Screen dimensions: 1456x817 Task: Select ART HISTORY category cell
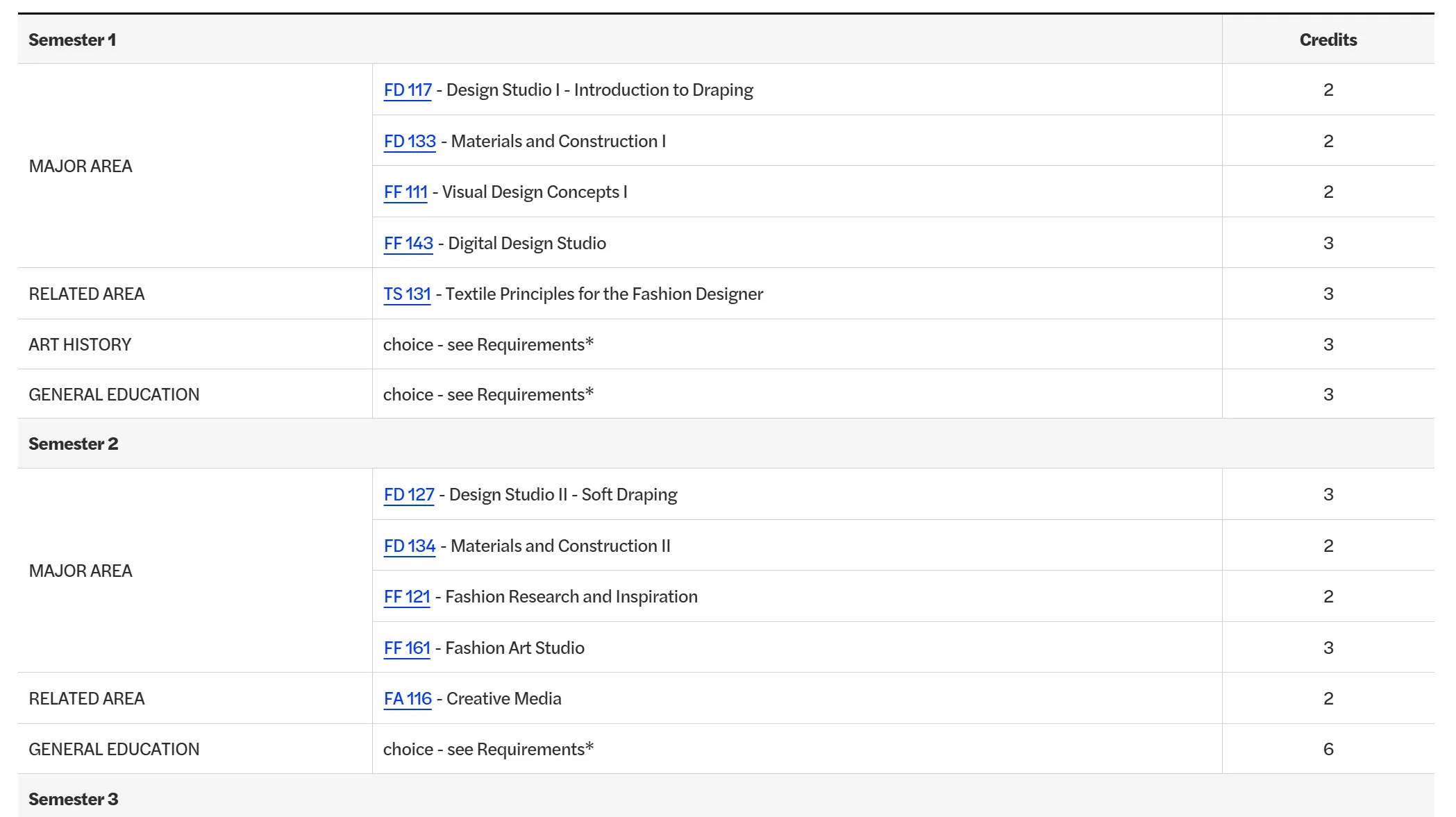(x=195, y=344)
